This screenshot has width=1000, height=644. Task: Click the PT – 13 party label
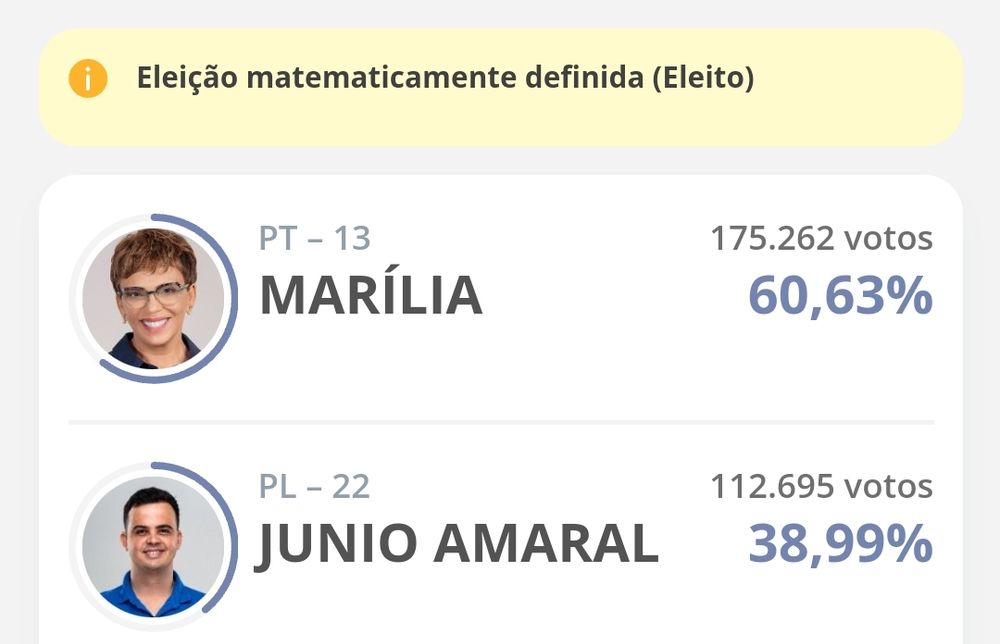(x=314, y=238)
